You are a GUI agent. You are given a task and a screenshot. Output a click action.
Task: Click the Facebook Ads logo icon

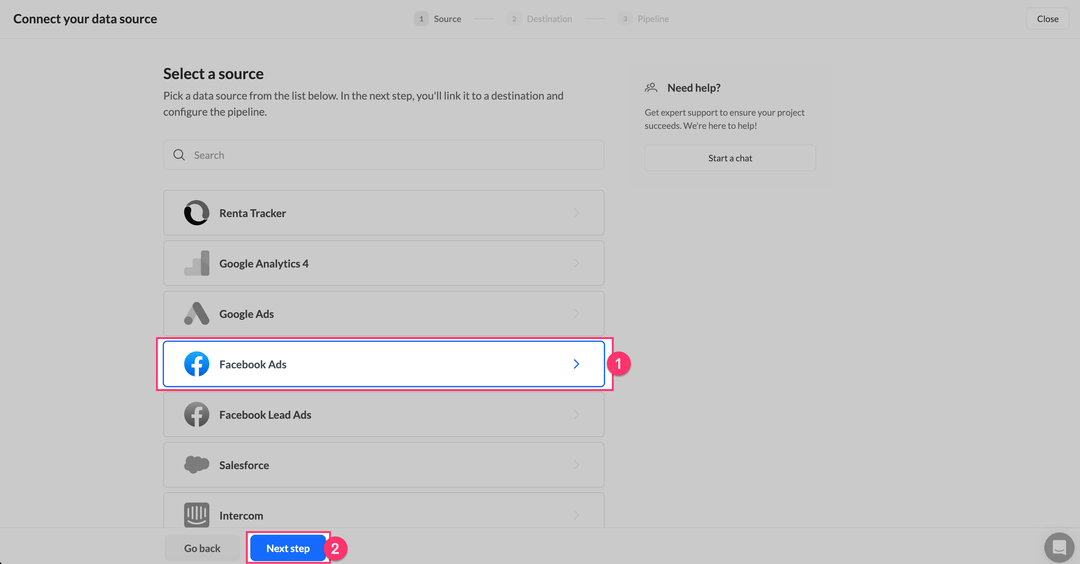tap(196, 364)
